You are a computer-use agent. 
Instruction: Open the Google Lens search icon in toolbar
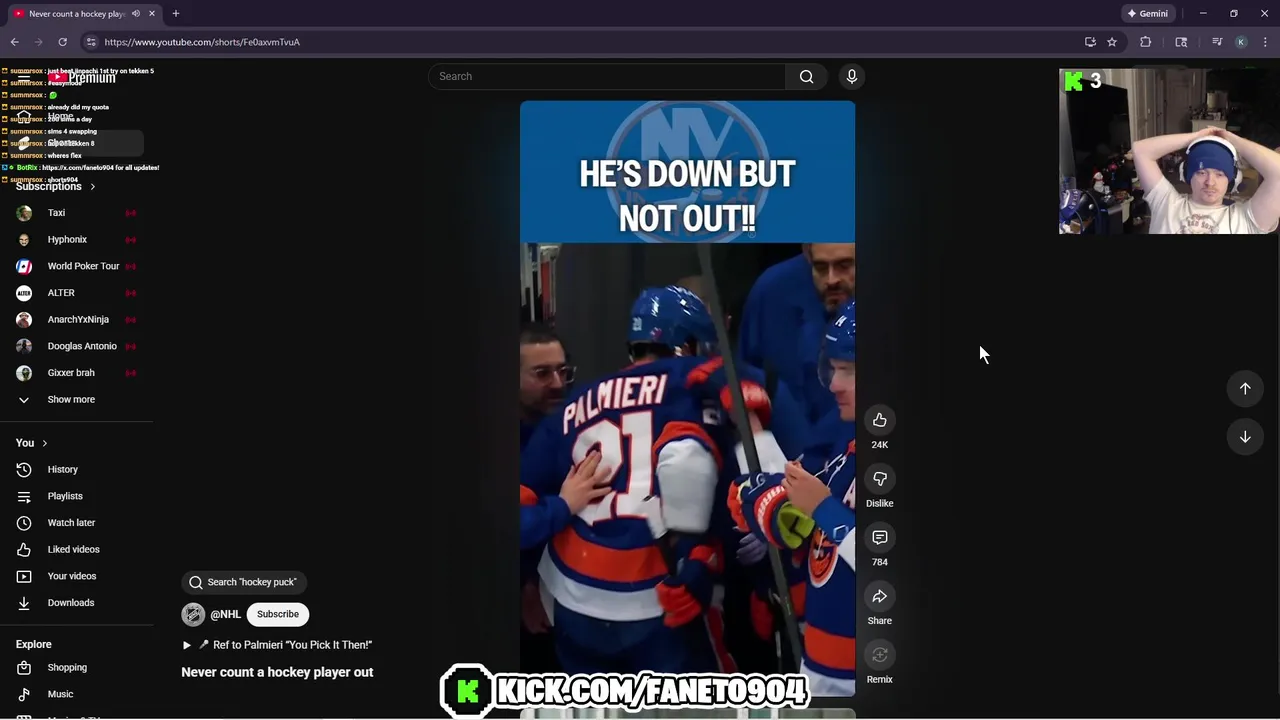(x=1181, y=42)
